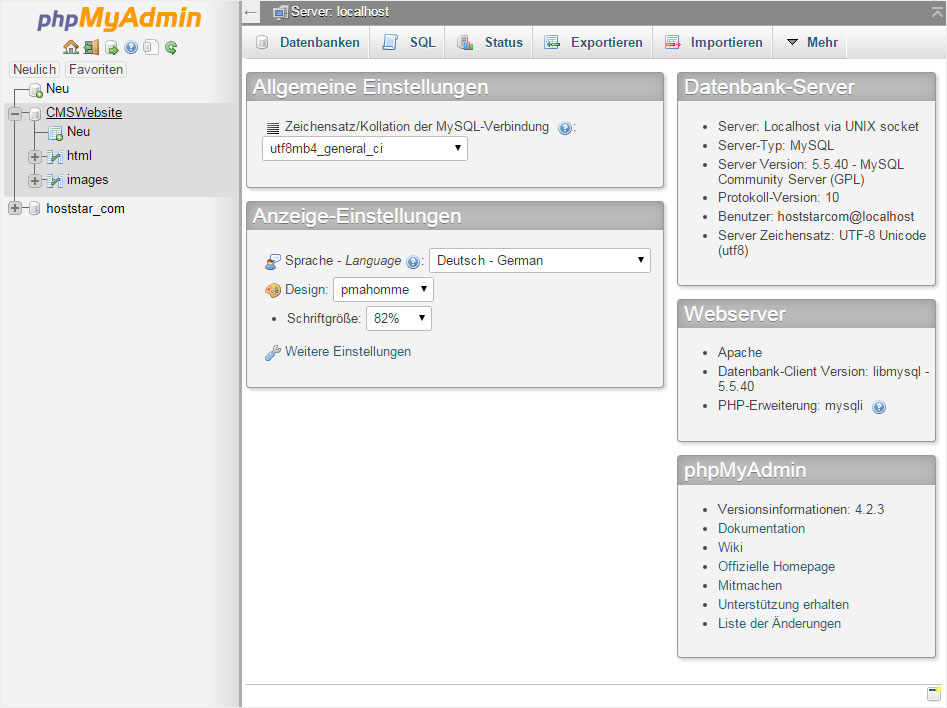Open the Deutsch - German language dropdown
Image resolution: width=947 pixels, height=708 pixels.
[x=540, y=260]
